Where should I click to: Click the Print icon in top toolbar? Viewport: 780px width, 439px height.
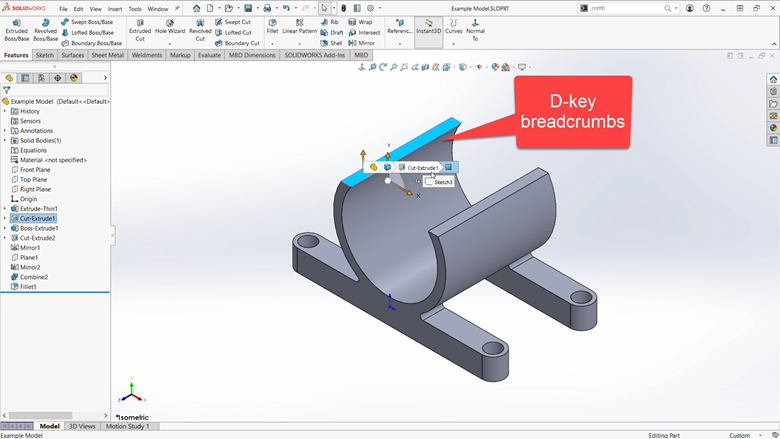pyautogui.click(x=267, y=8)
